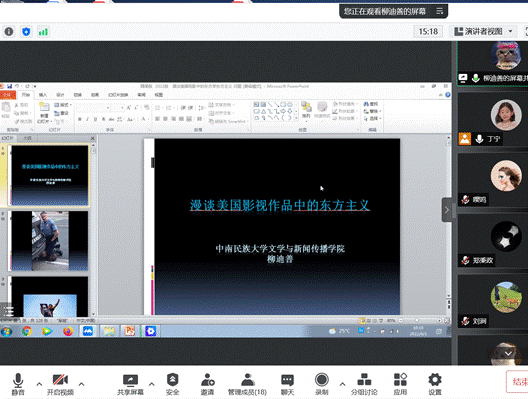Collapse the participant video side panel
This screenshot has height=399, width=528.
coord(447,210)
